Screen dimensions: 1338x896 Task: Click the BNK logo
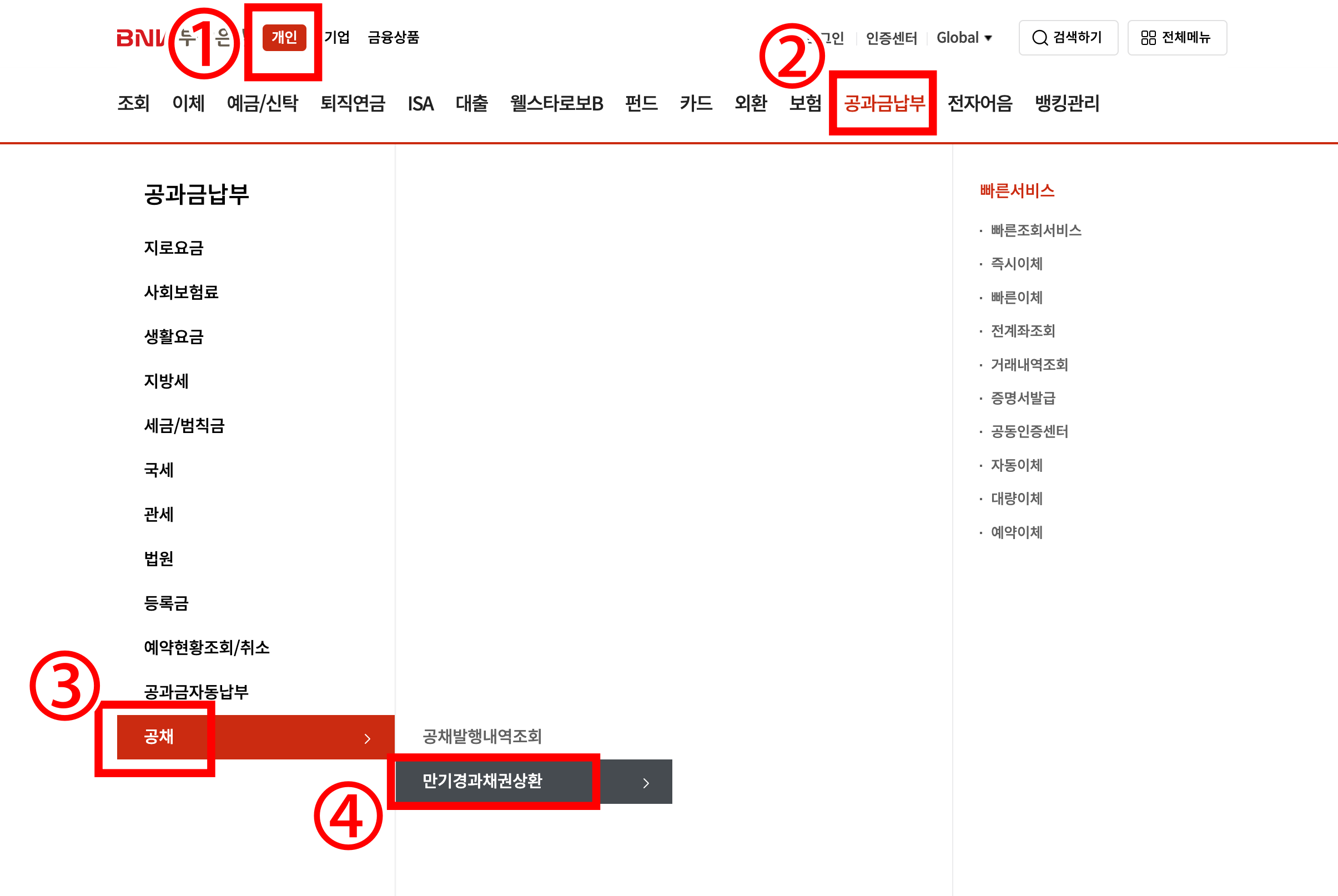tap(140, 38)
